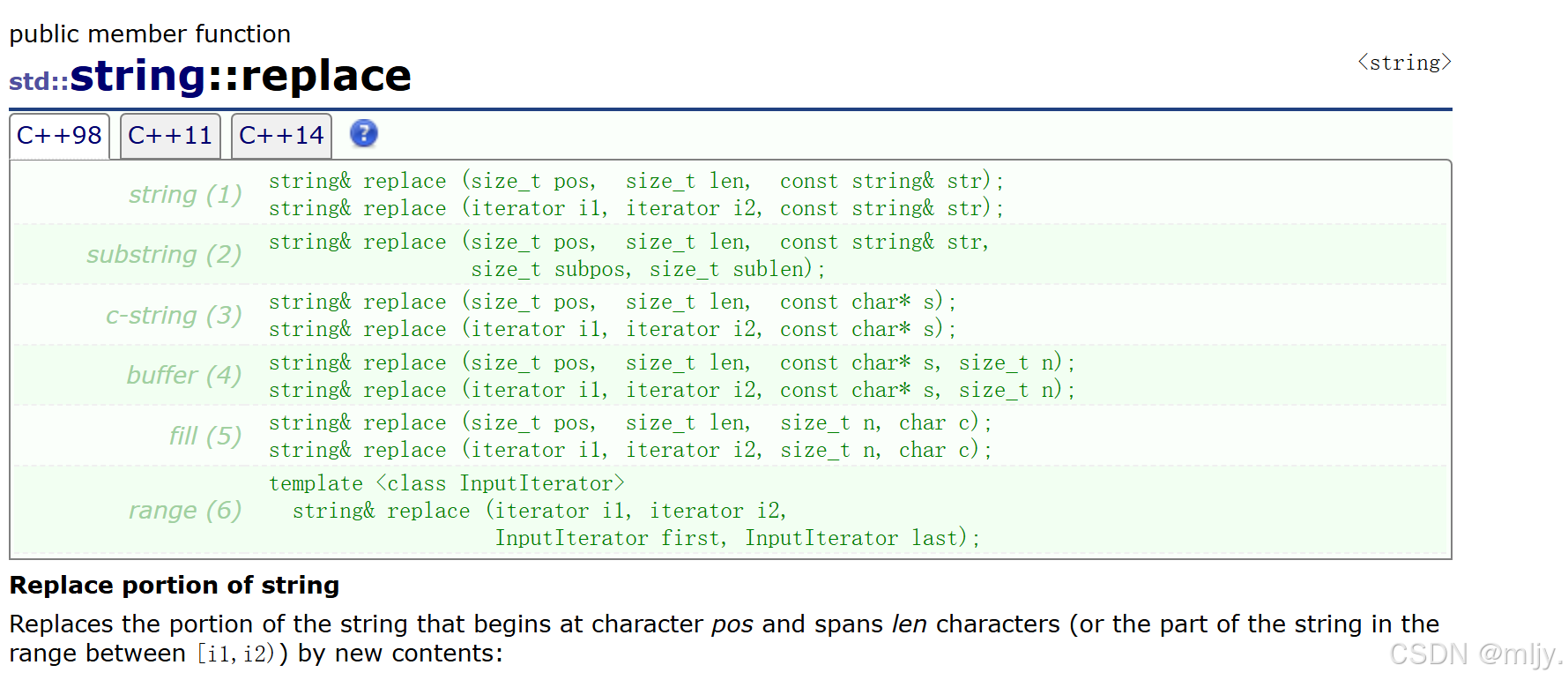Click the 'public member function' text

tap(150, 34)
